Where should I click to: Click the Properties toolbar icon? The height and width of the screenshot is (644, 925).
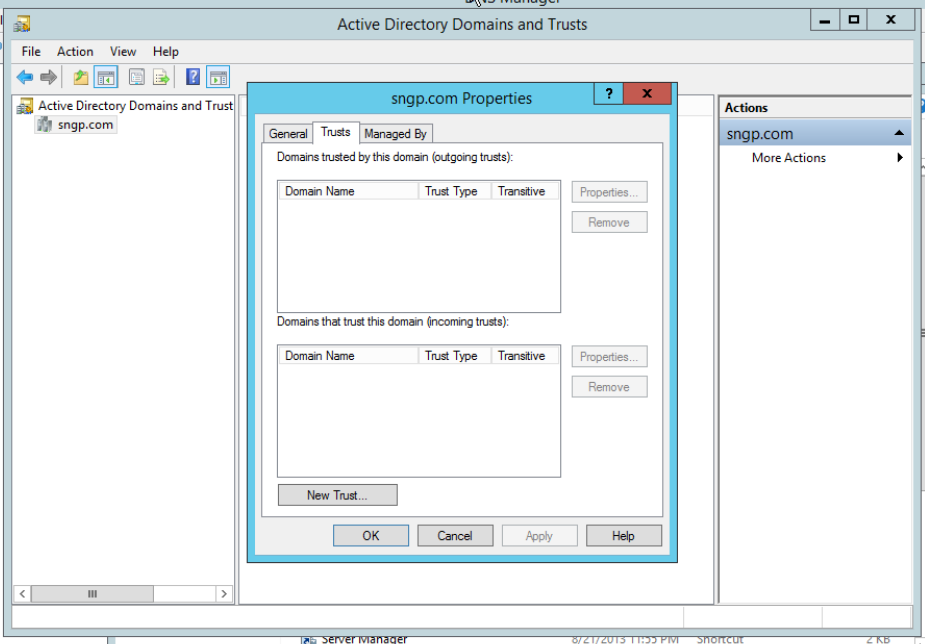tap(137, 77)
